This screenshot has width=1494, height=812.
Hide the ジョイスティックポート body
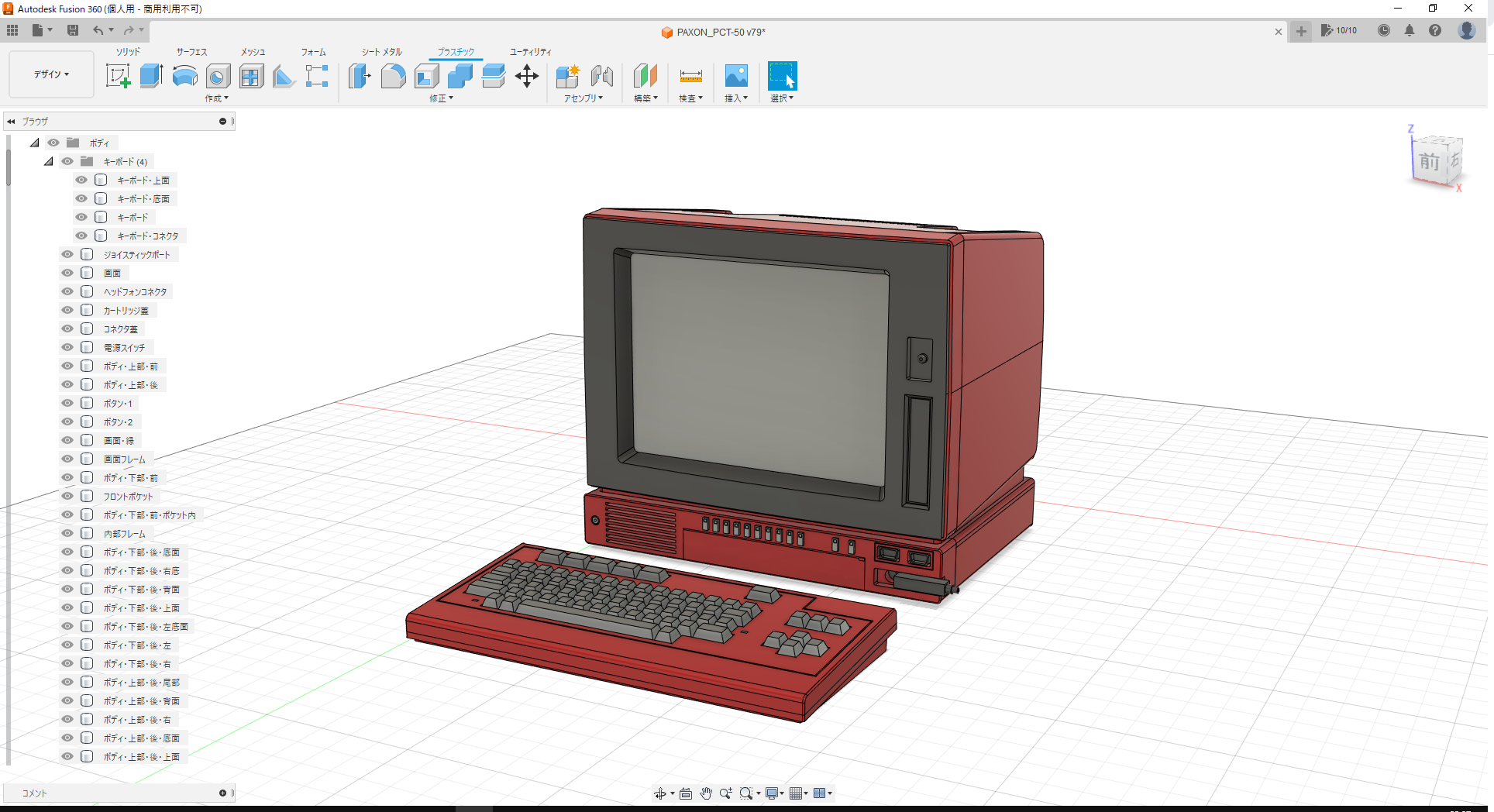tap(67, 254)
